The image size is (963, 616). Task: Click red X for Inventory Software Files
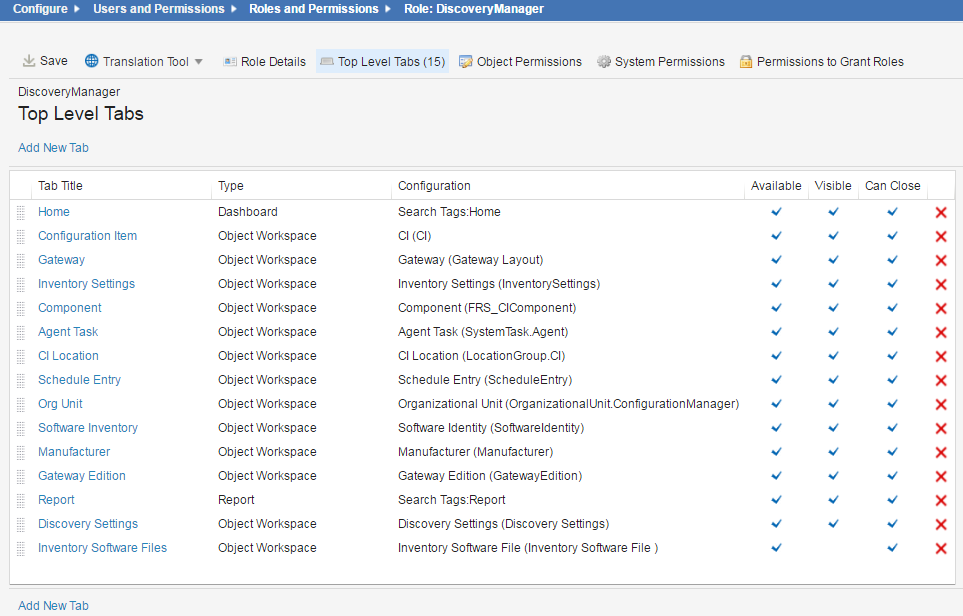940,548
